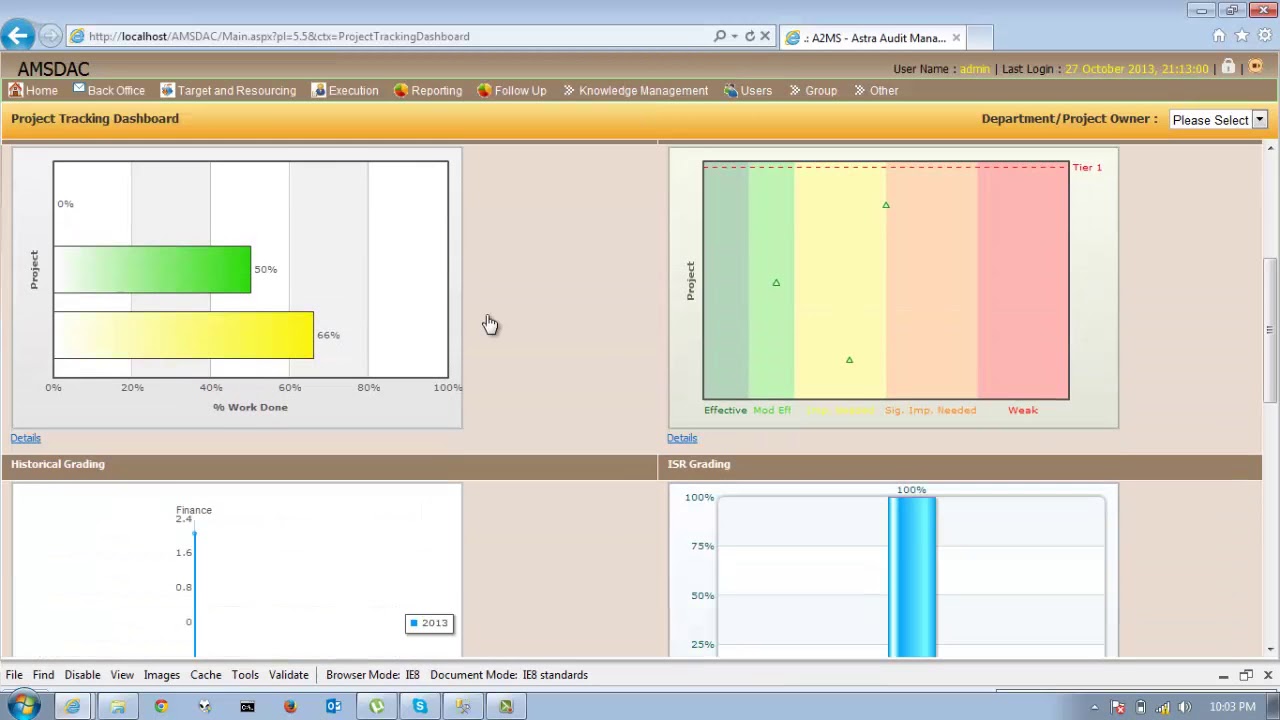
Task: Open a new blank browser tab
Action: pyautogui.click(x=980, y=38)
